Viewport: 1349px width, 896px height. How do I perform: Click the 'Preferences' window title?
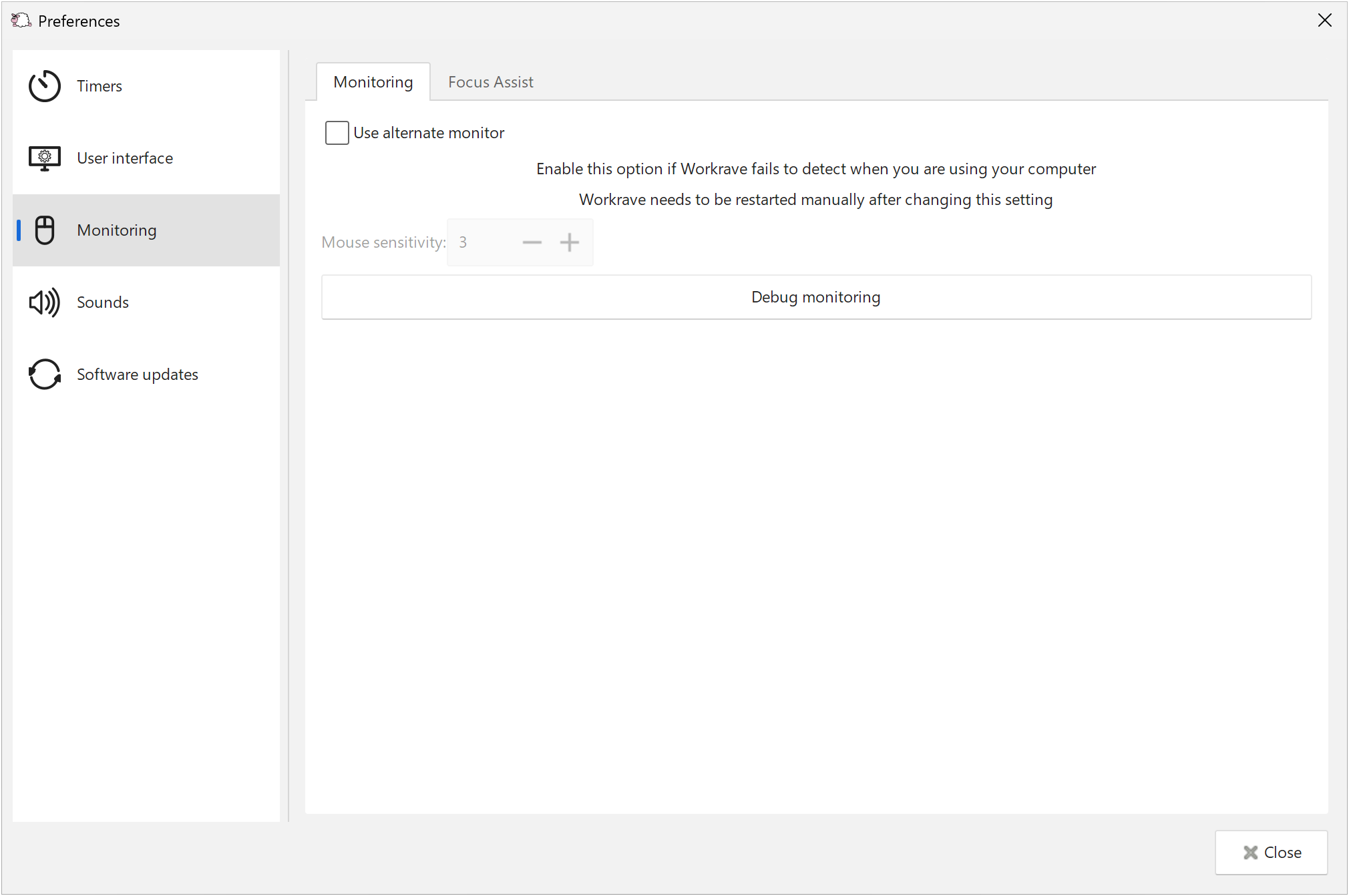[x=79, y=21]
